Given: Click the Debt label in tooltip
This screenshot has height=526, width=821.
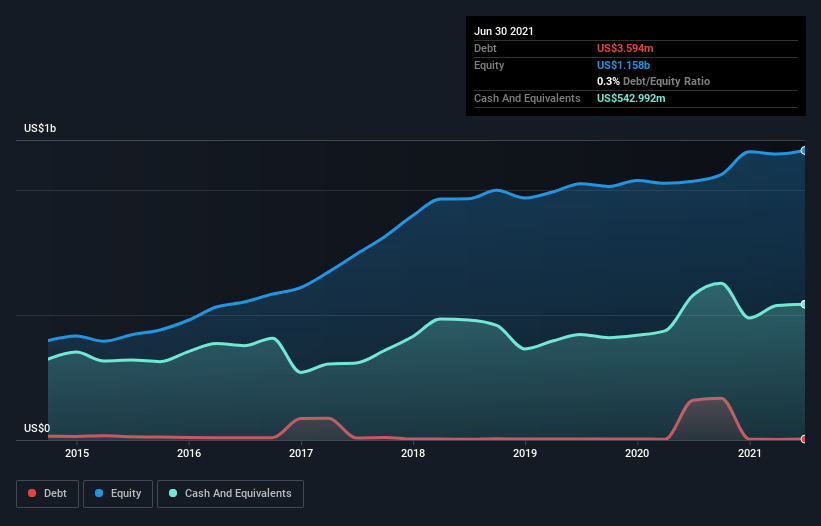Looking at the screenshot, I should coord(485,48).
